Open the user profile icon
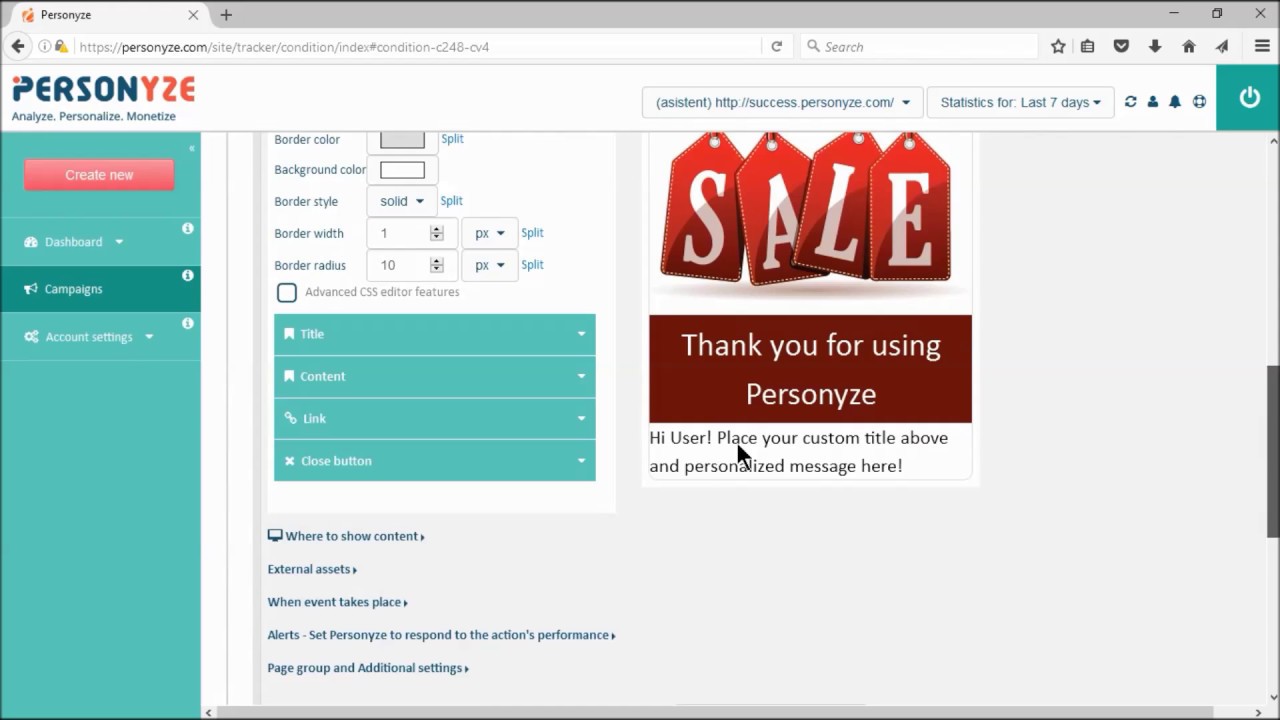The width and height of the screenshot is (1280, 720). [1153, 102]
